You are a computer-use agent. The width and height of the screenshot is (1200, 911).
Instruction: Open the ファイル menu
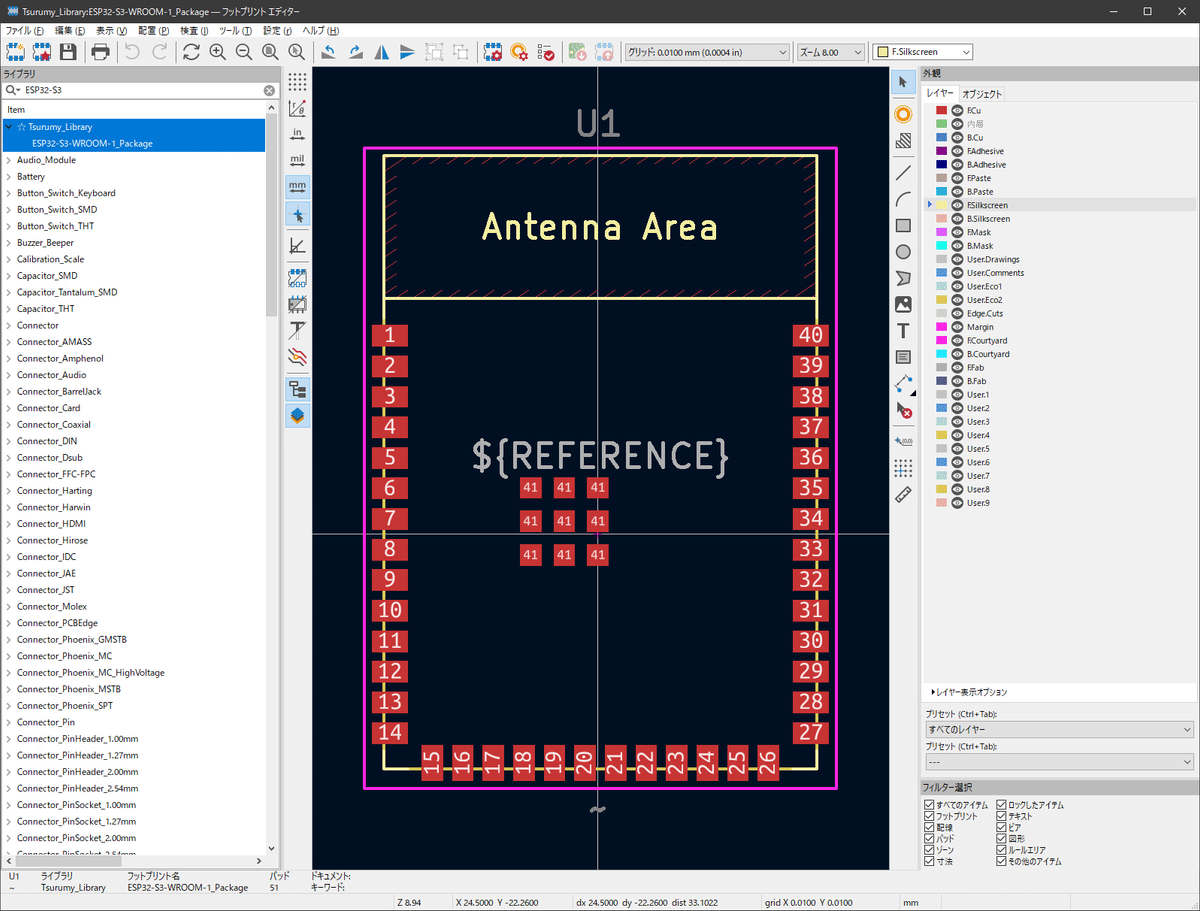click(25, 31)
